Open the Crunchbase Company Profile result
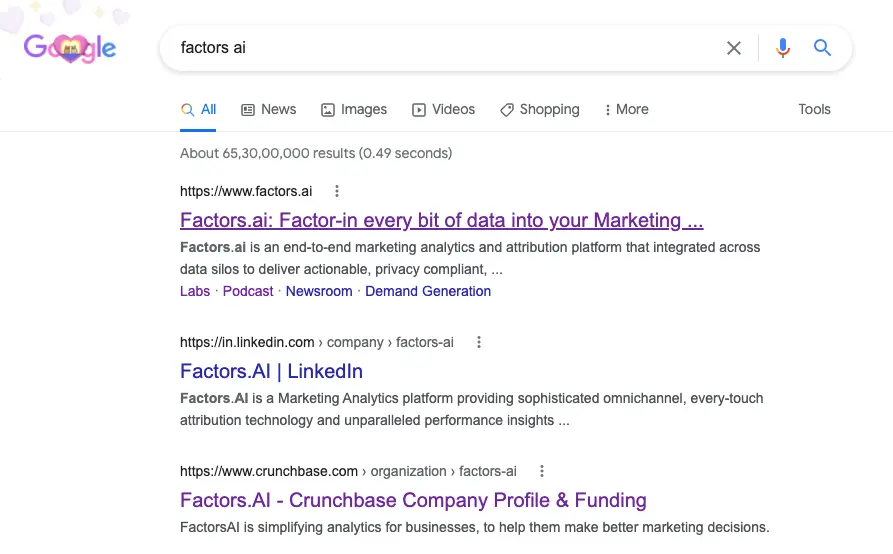893x554 pixels. pos(413,500)
